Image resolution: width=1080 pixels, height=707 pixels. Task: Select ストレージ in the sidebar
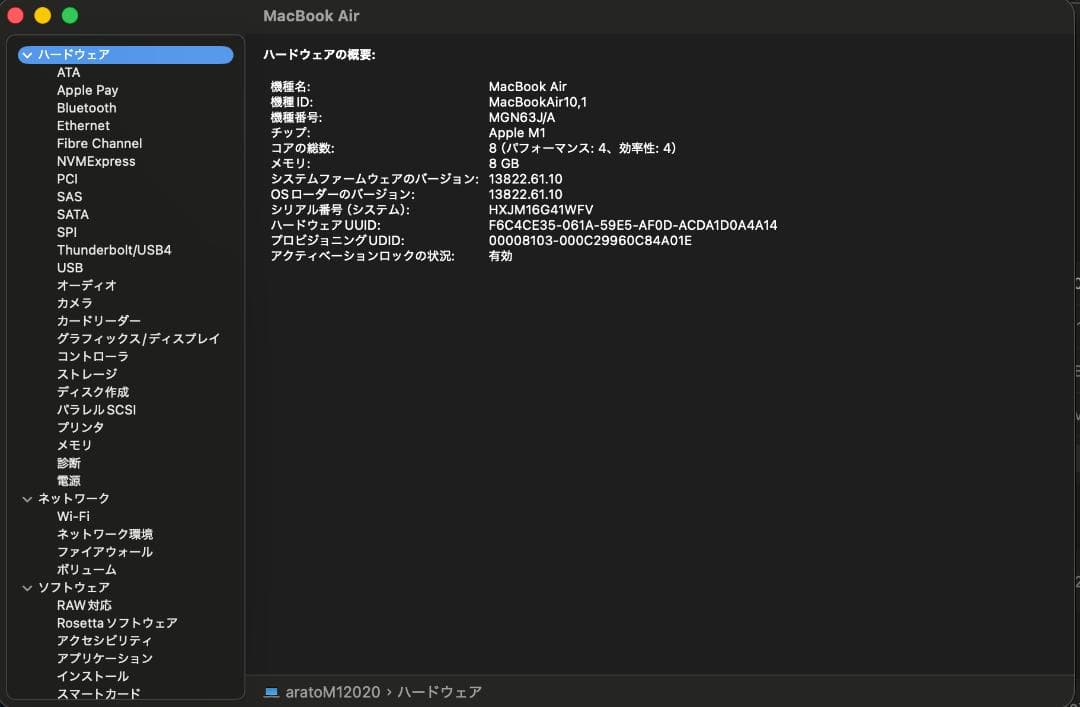point(87,374)
